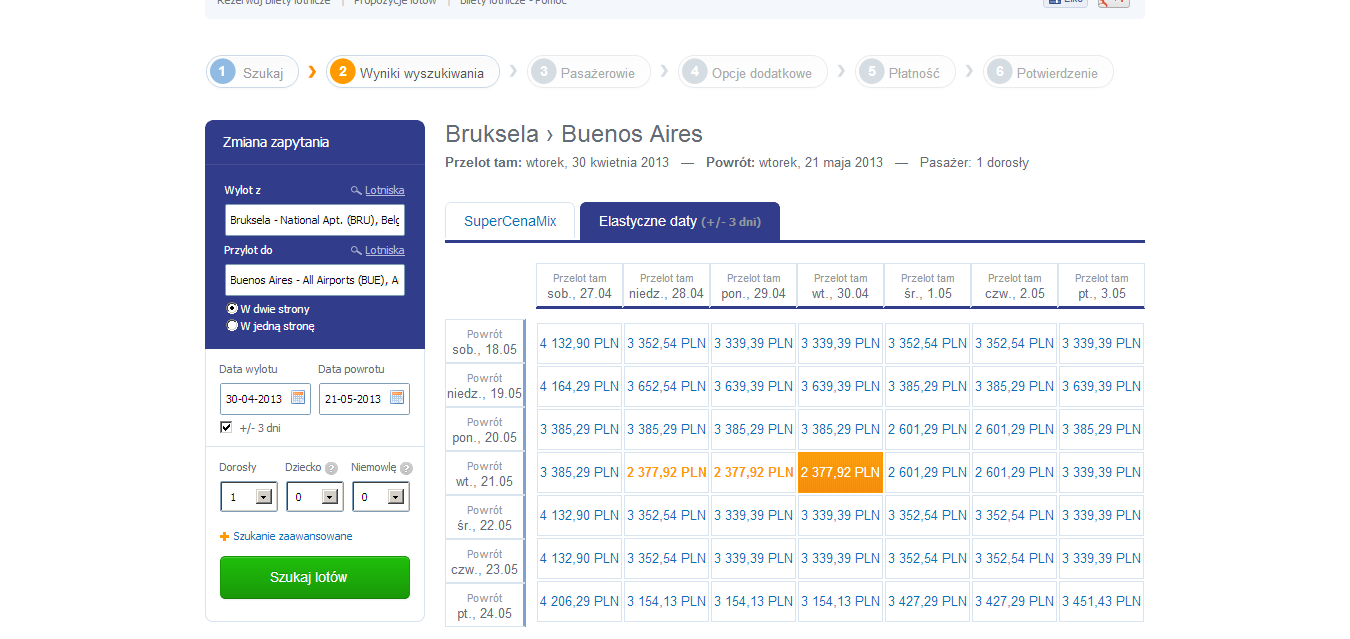The width and height of the screenshot is (1350, 639).
Task: Click the Powrót pt., 24.05 row header
Action: click(485, 606)
